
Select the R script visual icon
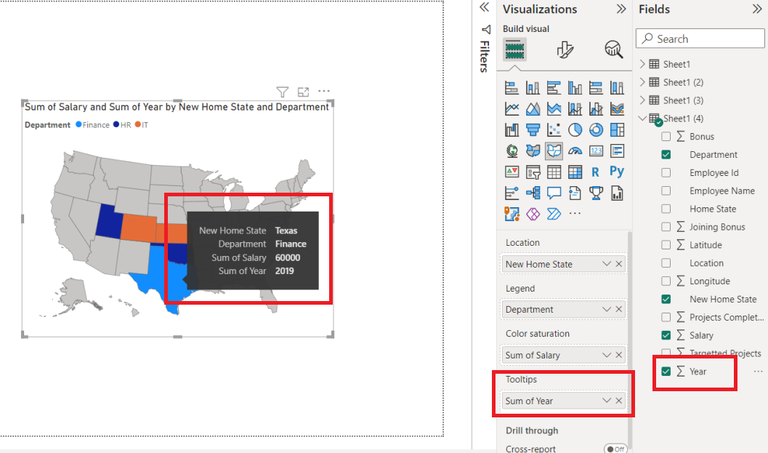(x=596, y=172)
